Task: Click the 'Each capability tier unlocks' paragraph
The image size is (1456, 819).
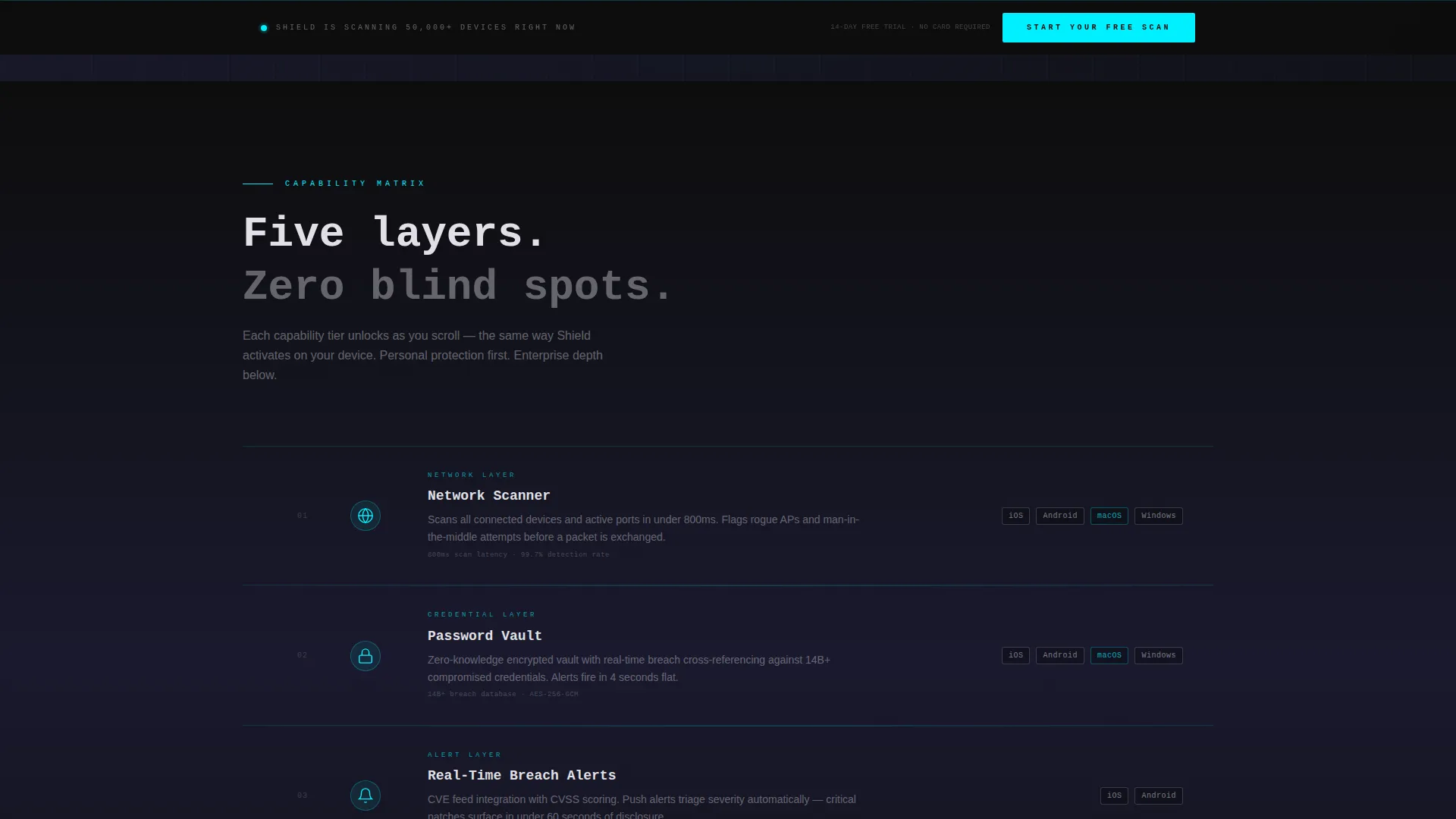Action: coord(423,355)
